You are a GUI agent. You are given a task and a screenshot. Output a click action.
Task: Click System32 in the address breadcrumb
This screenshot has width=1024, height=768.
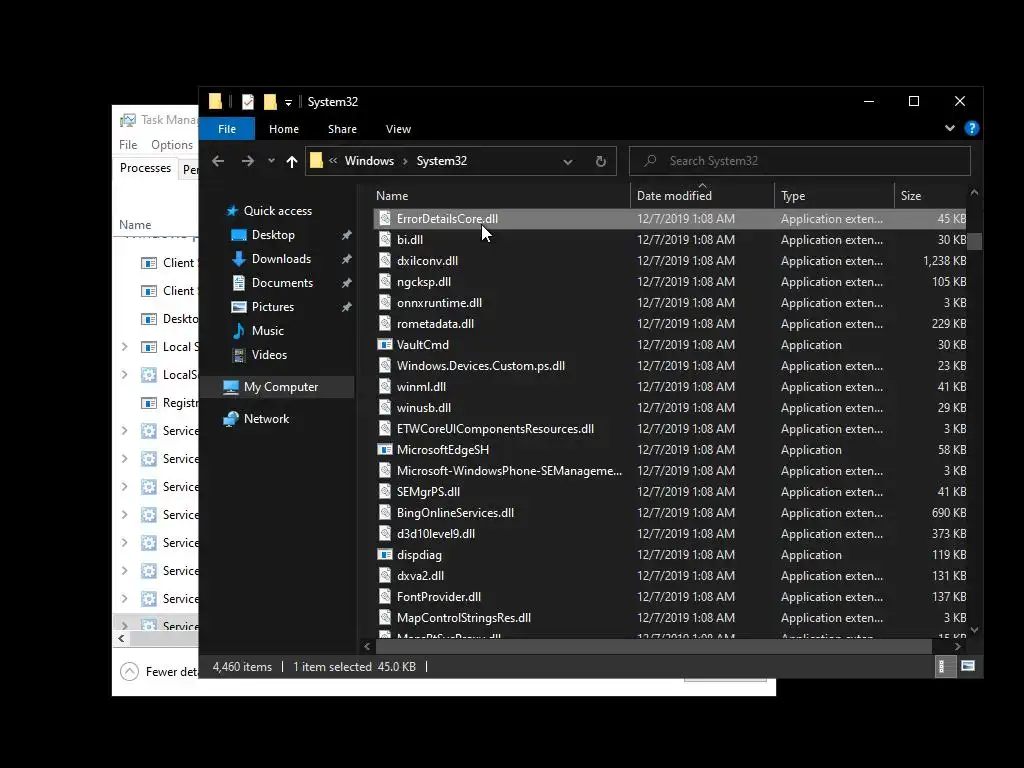pyautogui.click(x=441, y=161)
